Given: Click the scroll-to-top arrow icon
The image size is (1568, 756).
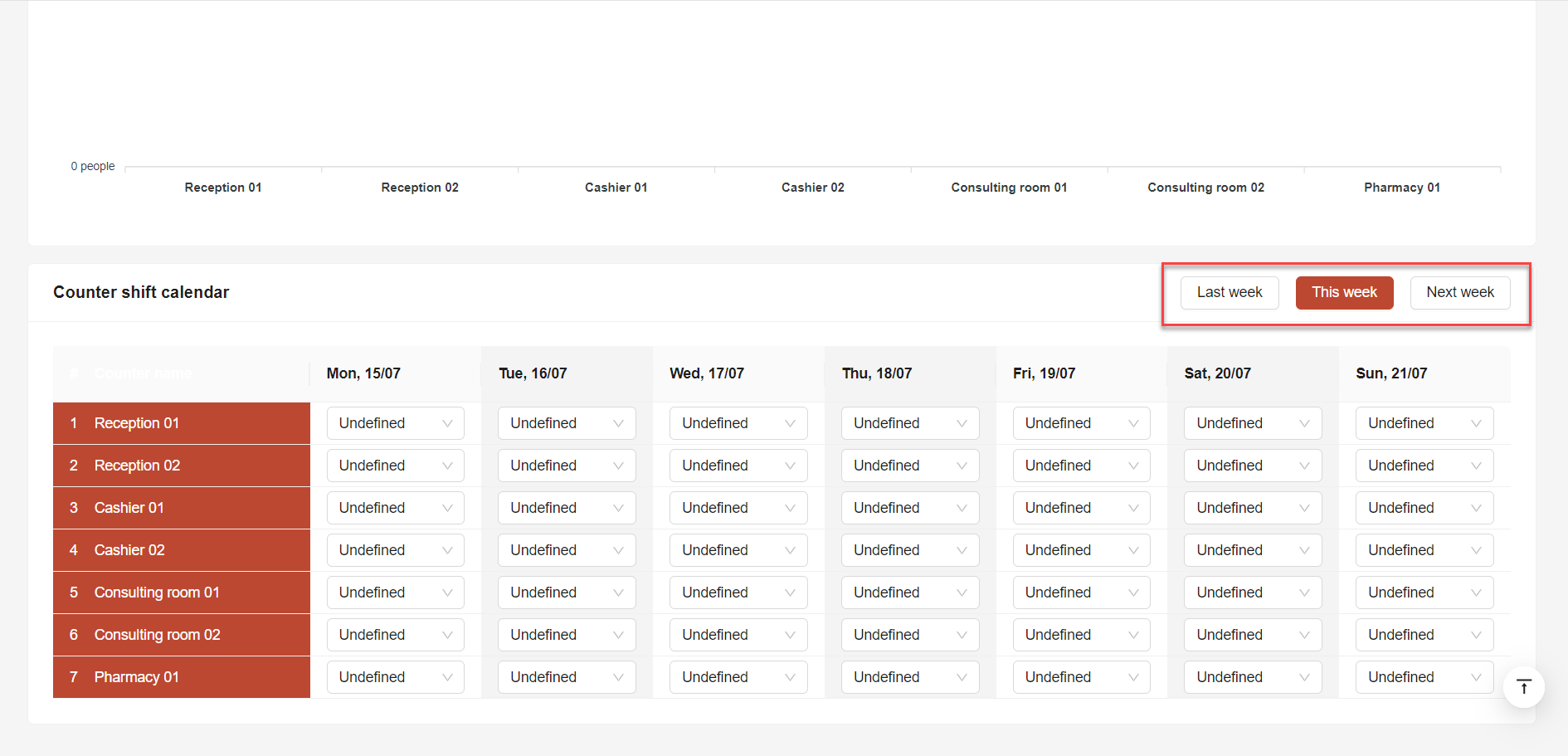Looking at the screenshot, I should point(1523,687).
